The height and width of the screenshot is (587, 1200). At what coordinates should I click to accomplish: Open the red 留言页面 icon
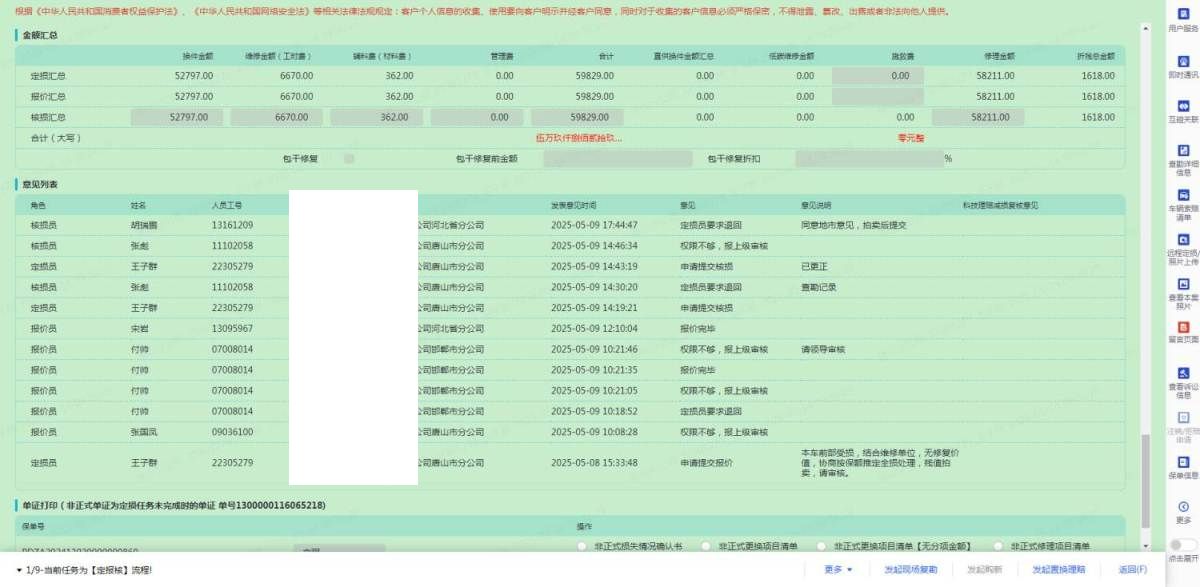coord(1183,328)
